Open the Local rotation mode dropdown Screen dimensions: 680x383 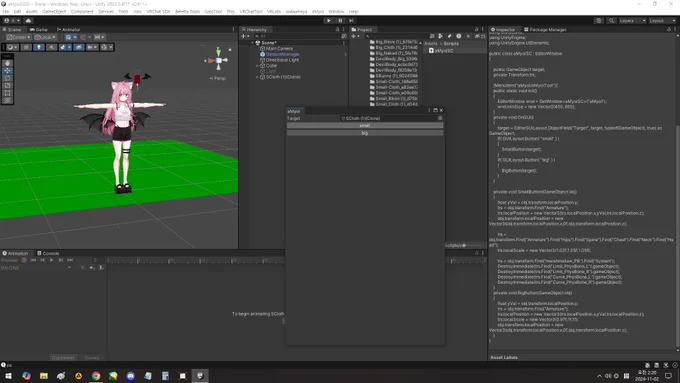coord(45,37)
